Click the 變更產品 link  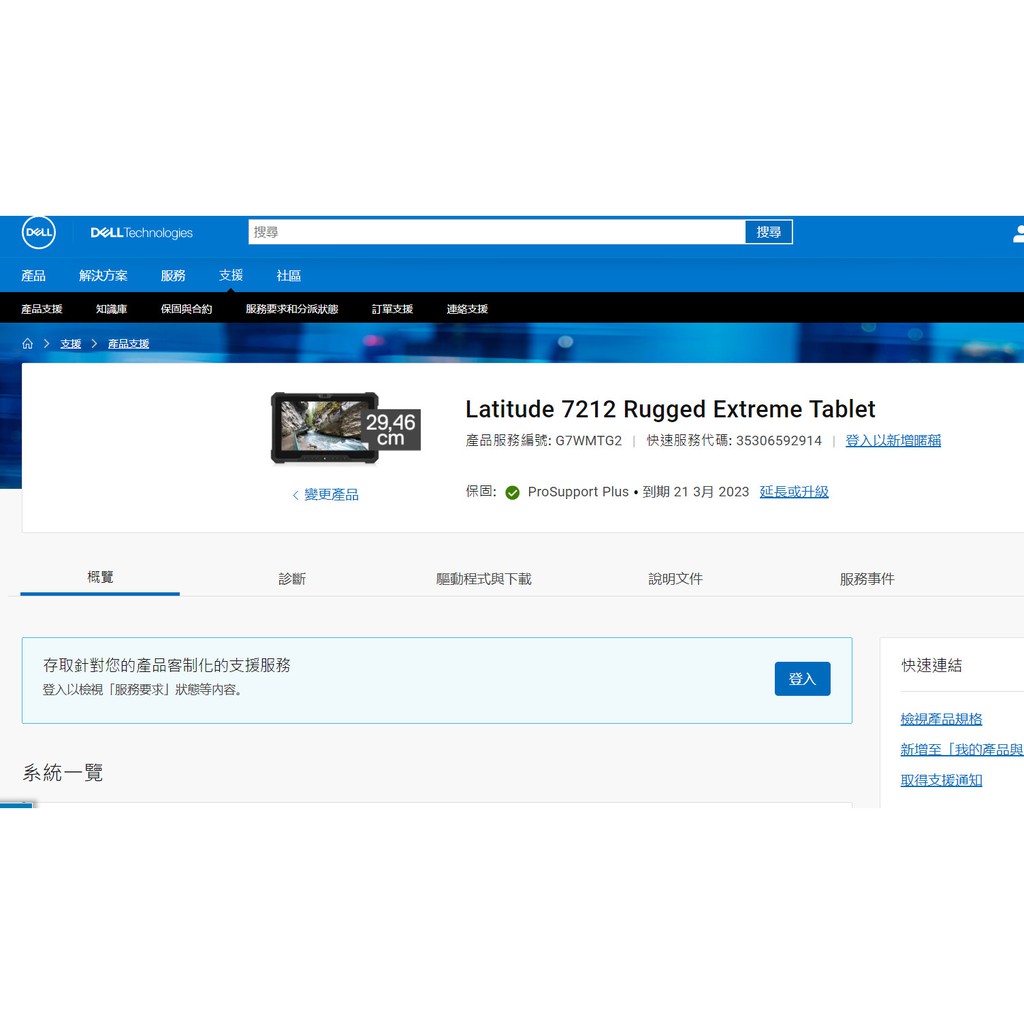pyautogui.click(x=326, y=495)
